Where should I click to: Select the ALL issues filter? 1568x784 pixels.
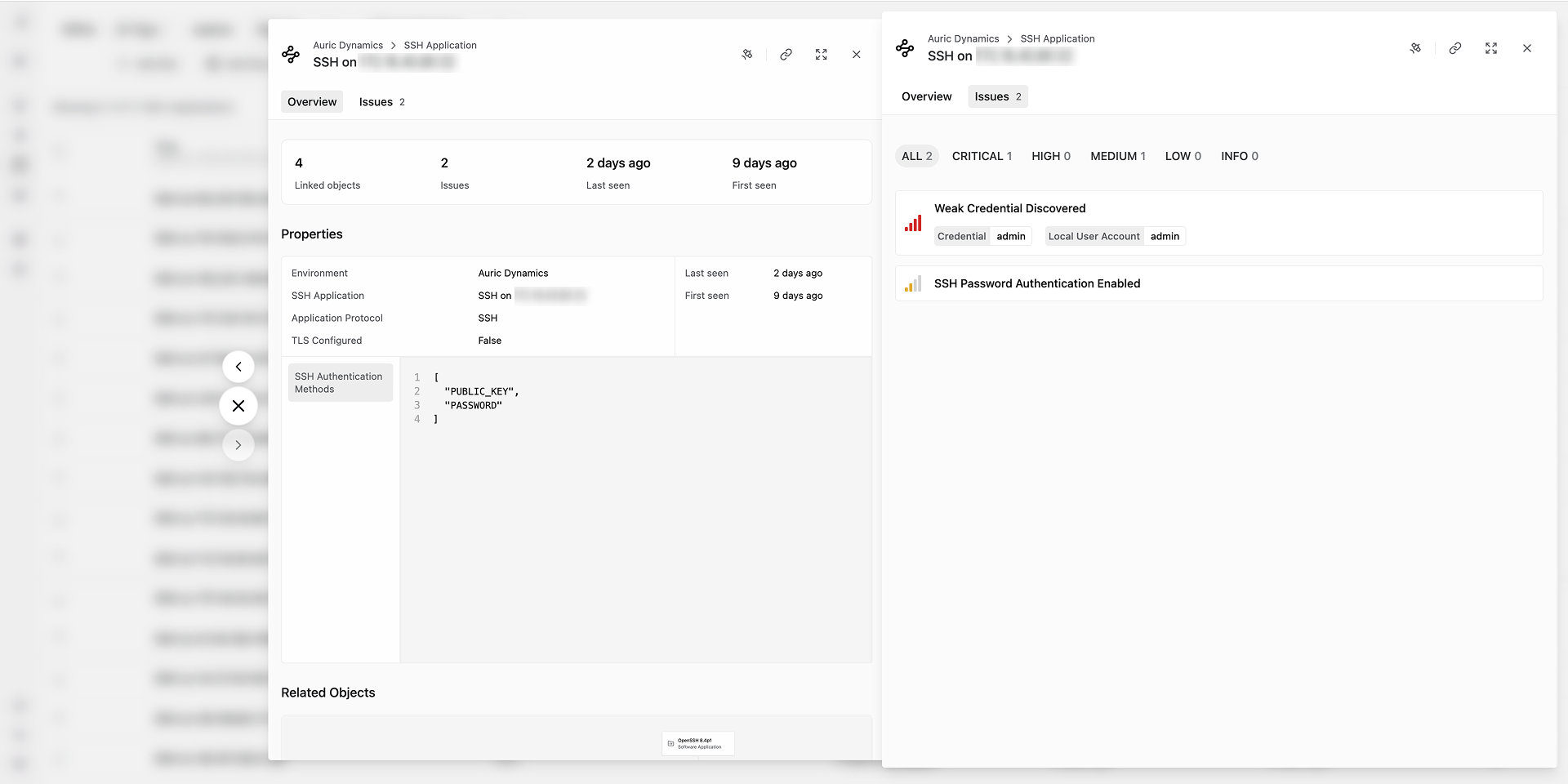coord(916,156)
